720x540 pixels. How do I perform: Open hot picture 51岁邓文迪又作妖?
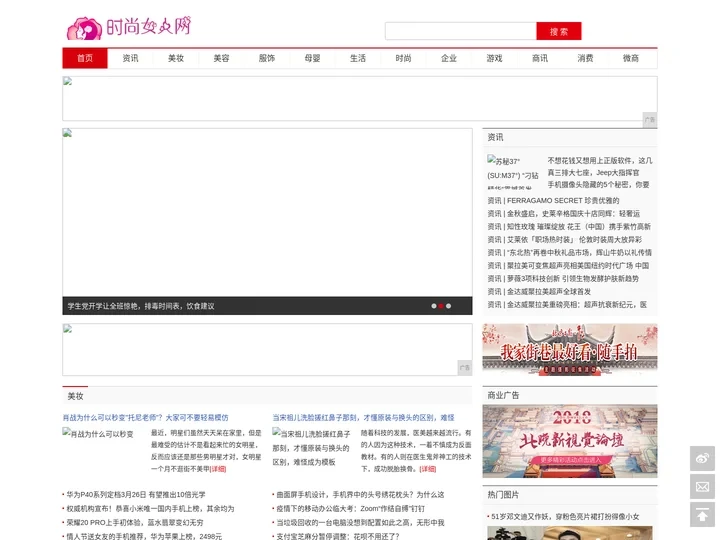(565, 517)
